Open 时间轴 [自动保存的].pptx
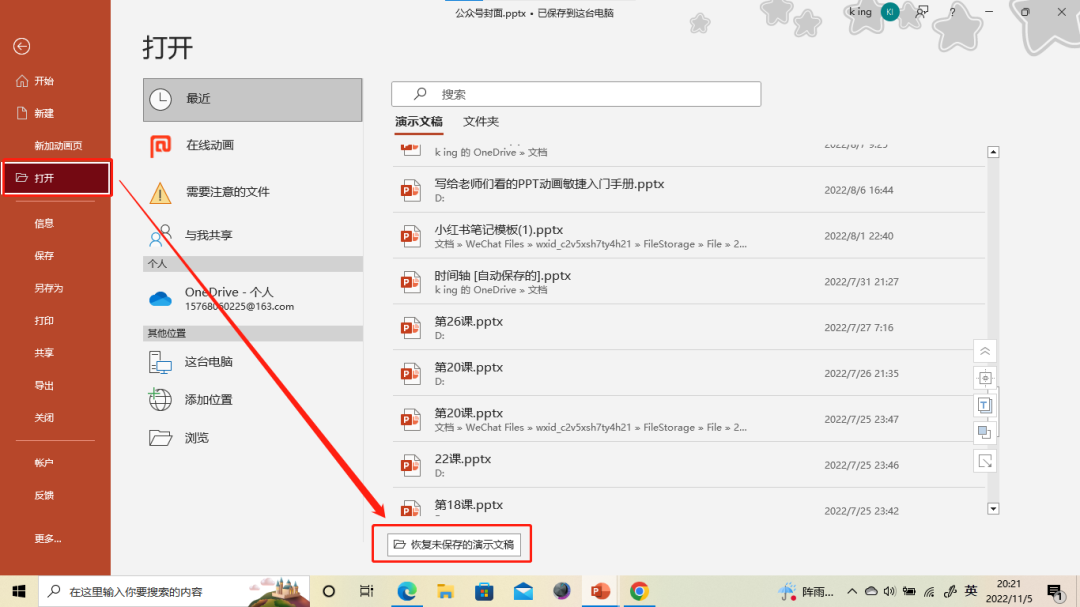Image resolution: width=1080 pixels, height=607 pixels. pyautogui.click(x=689, y=281)
